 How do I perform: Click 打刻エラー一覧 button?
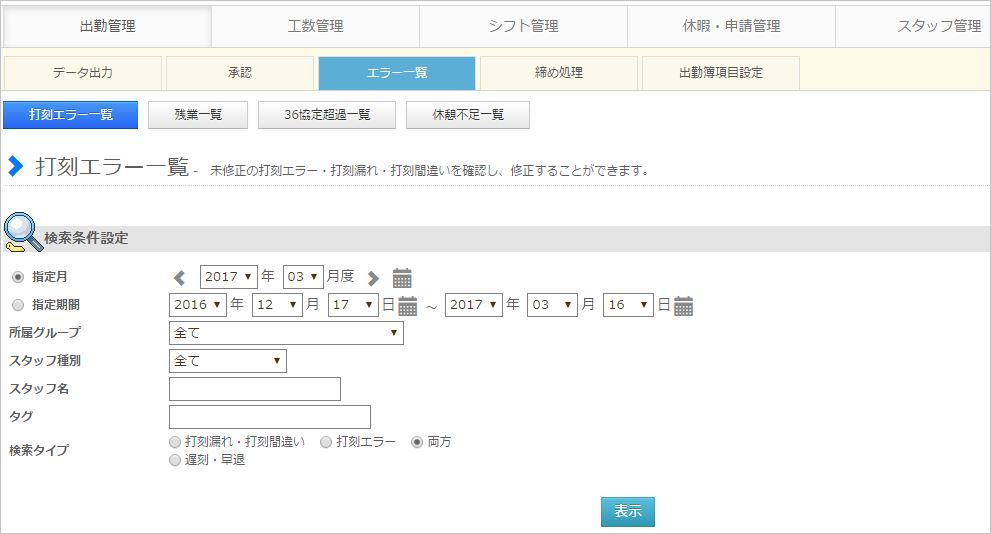(x=70, y=115)
